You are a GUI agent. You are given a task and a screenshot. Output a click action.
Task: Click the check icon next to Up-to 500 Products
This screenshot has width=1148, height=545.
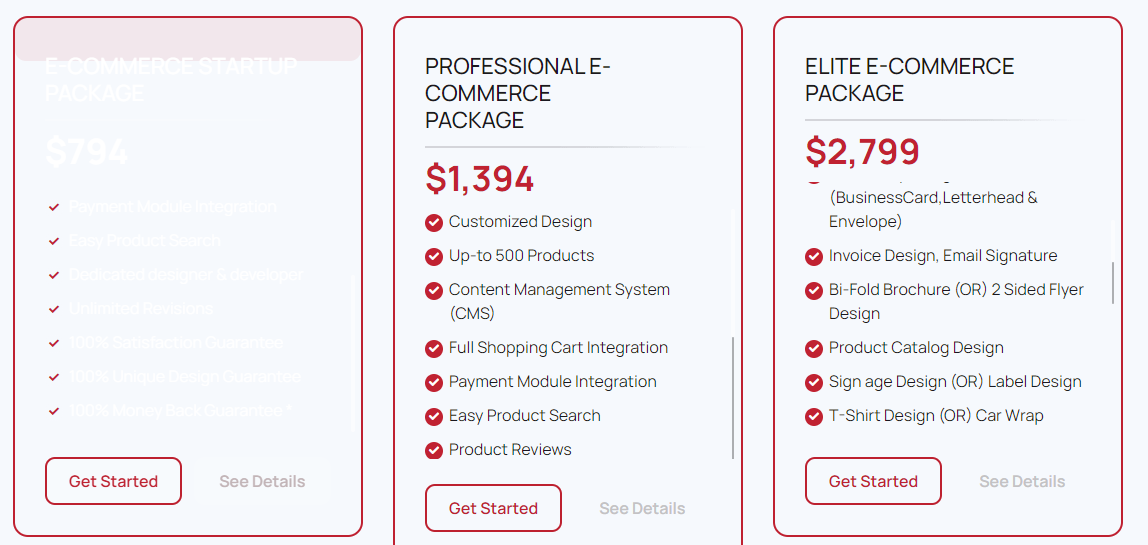point(433,256)
